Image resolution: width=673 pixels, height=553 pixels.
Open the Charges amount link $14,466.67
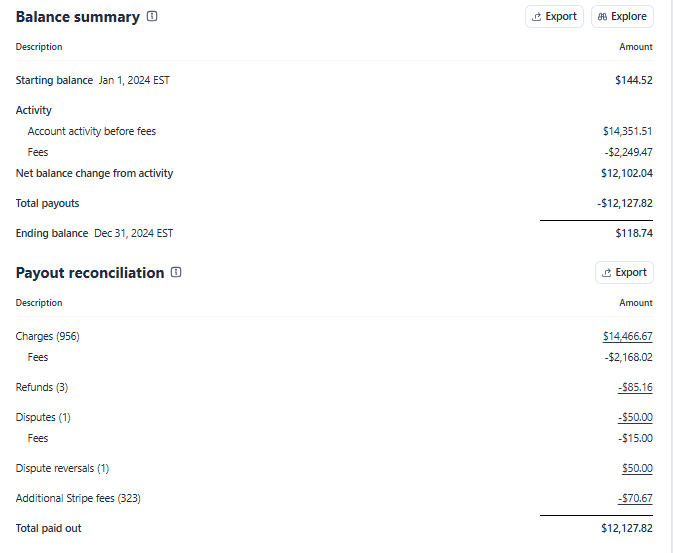click(x=627, y=336)
